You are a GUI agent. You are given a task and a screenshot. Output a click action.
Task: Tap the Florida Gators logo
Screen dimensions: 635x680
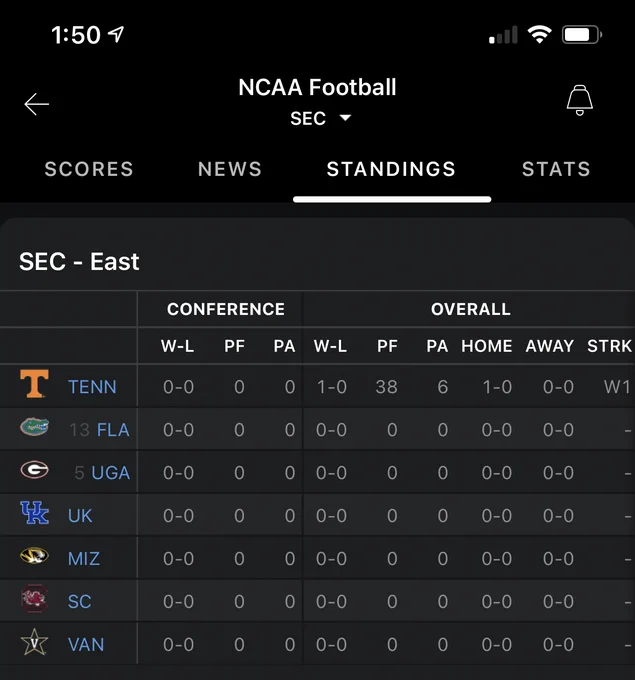pyautogui.click(x=34, y=427)
